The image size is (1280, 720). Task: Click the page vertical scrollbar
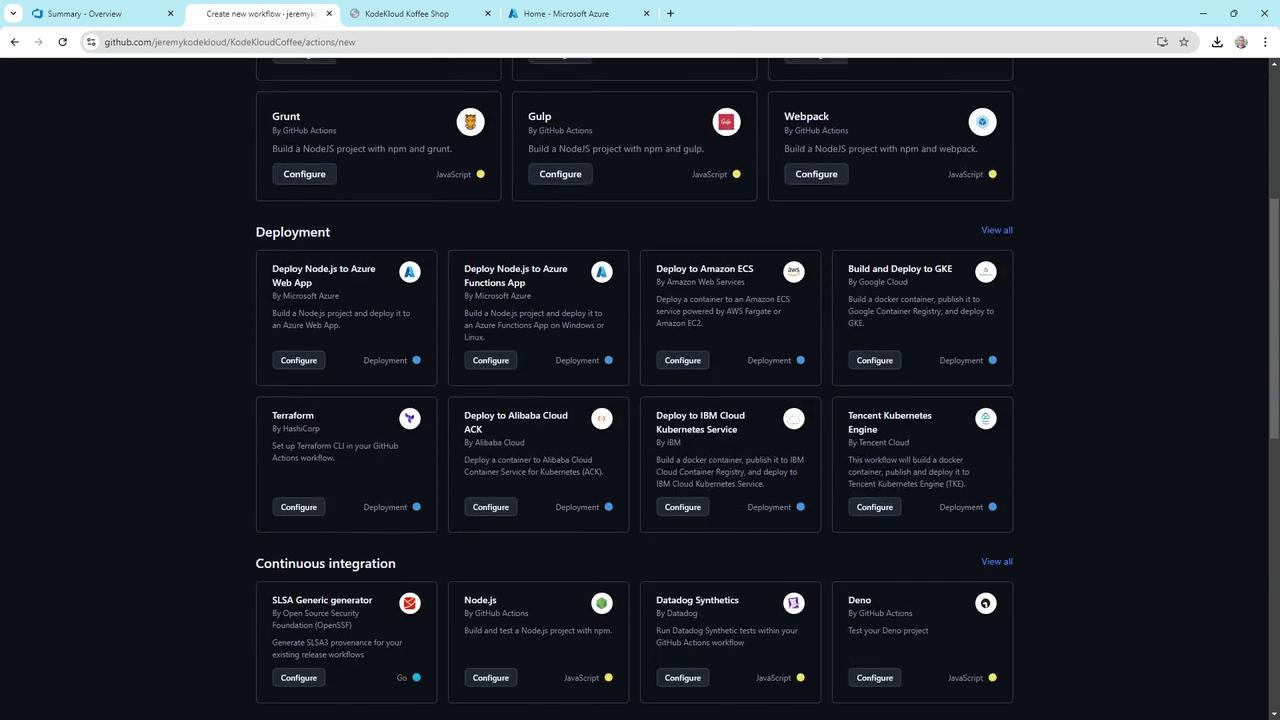tap(1273, 300)
